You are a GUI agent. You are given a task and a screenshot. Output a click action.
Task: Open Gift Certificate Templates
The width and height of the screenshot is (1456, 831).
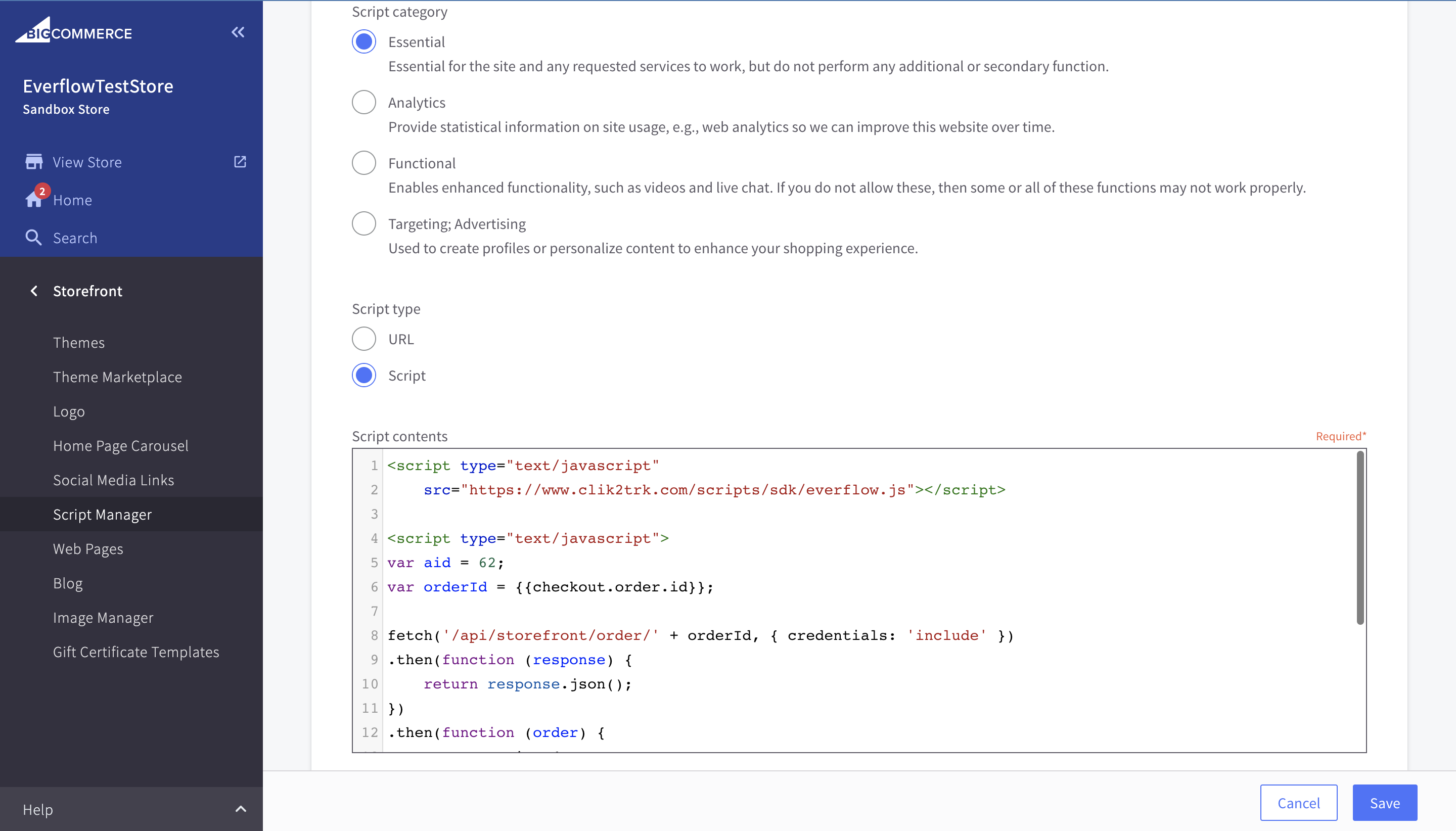click(136, 652)
